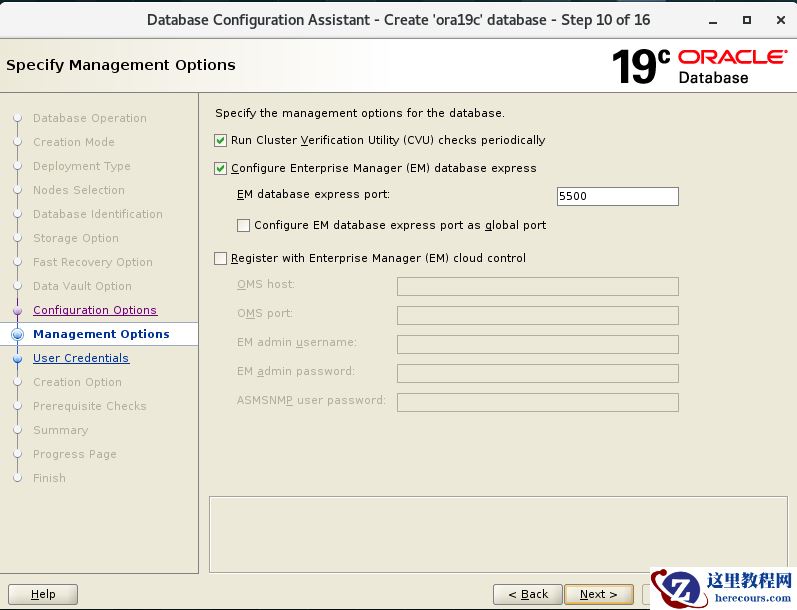797x610 pixels.
Task: Maximize the Database Configuration Assistant window
Action: point(747,20)
